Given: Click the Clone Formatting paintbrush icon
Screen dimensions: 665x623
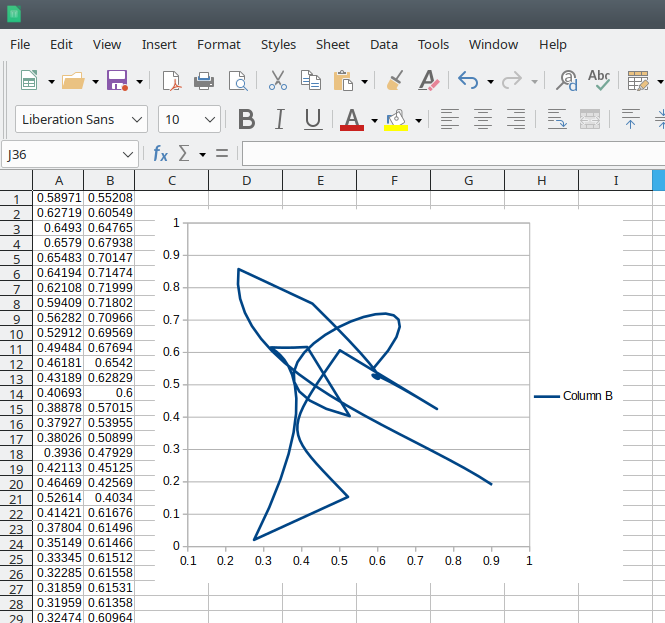Looking at the screenshot, I should point(395,81).
